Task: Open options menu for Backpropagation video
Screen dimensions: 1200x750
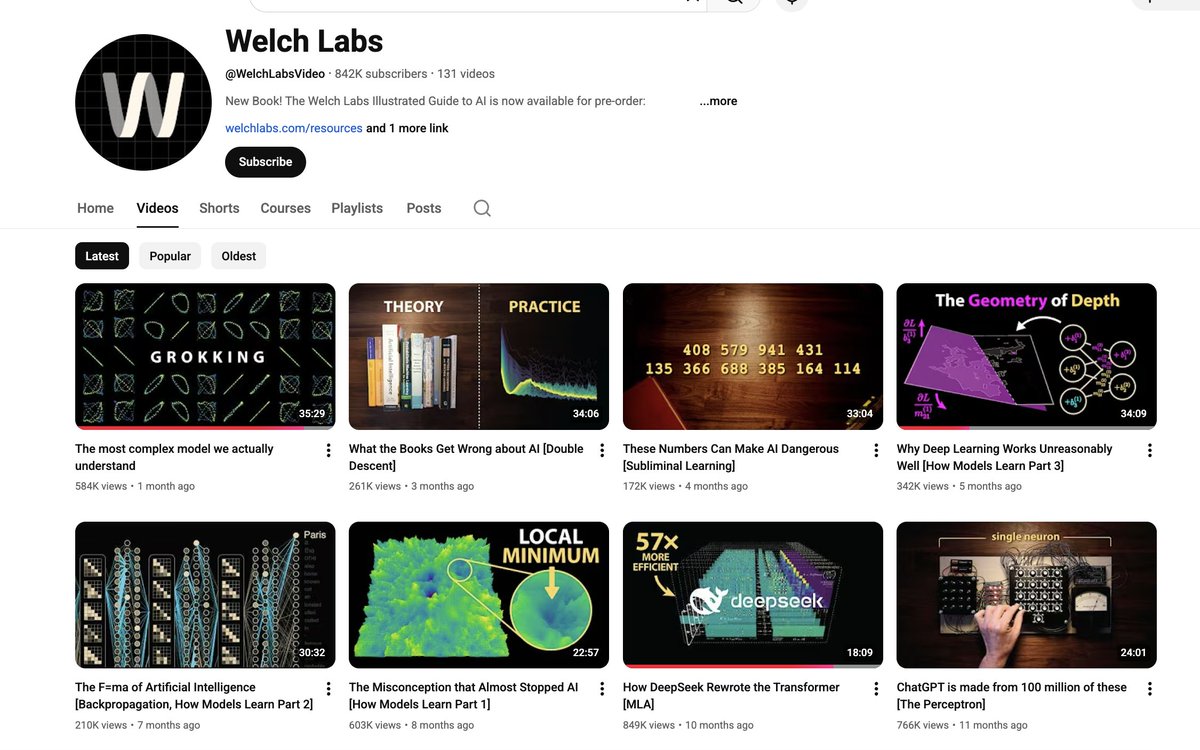Action: click(328, 689)
